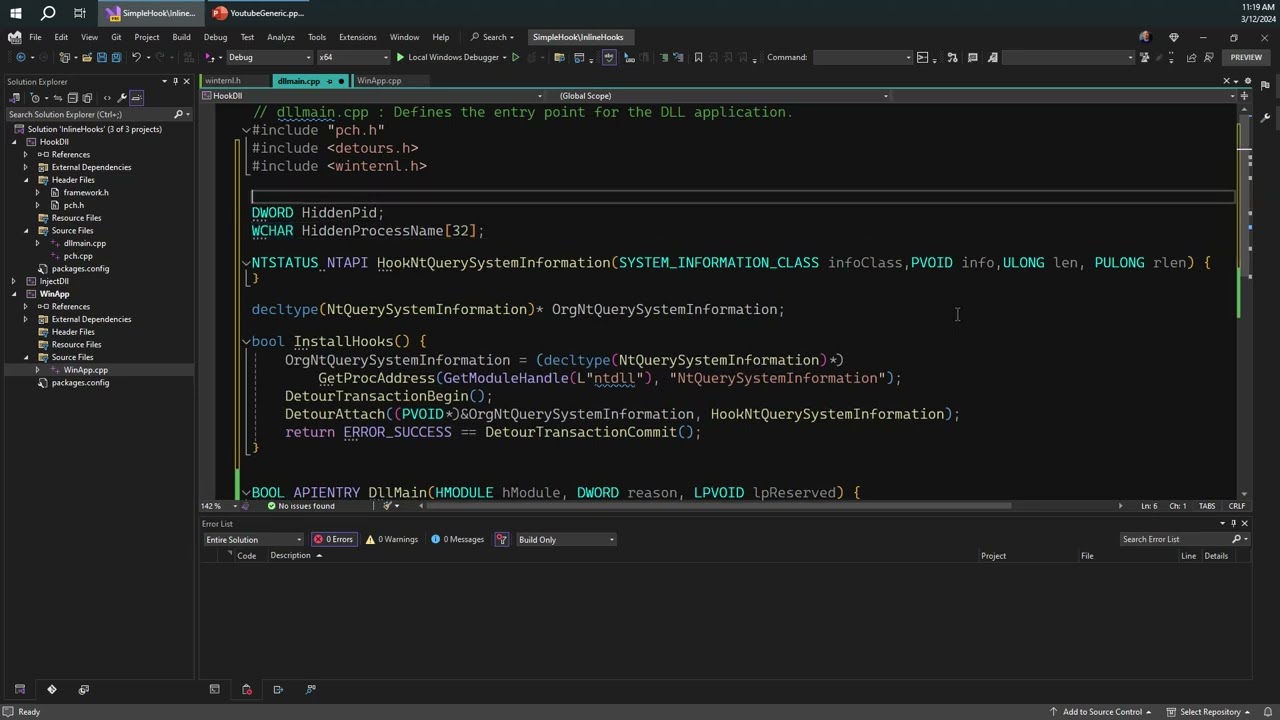1280x720 pixels.
Task: Click the Solution Explorer search magnifier icon
Action: tap(178, 114)
